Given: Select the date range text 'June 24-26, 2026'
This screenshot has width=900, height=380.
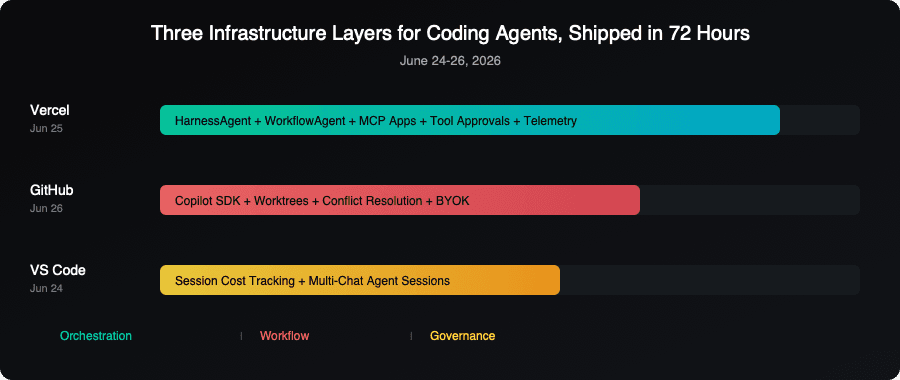Looking at the screenshot, I should pos(450,61).
